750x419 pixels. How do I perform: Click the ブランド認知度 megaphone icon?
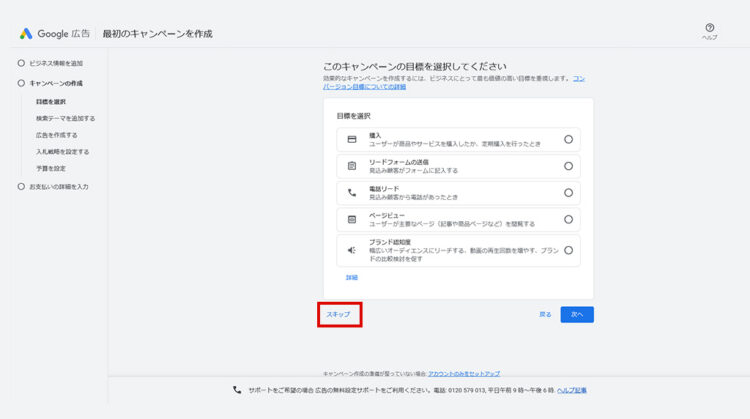click(x=352, y=250)
